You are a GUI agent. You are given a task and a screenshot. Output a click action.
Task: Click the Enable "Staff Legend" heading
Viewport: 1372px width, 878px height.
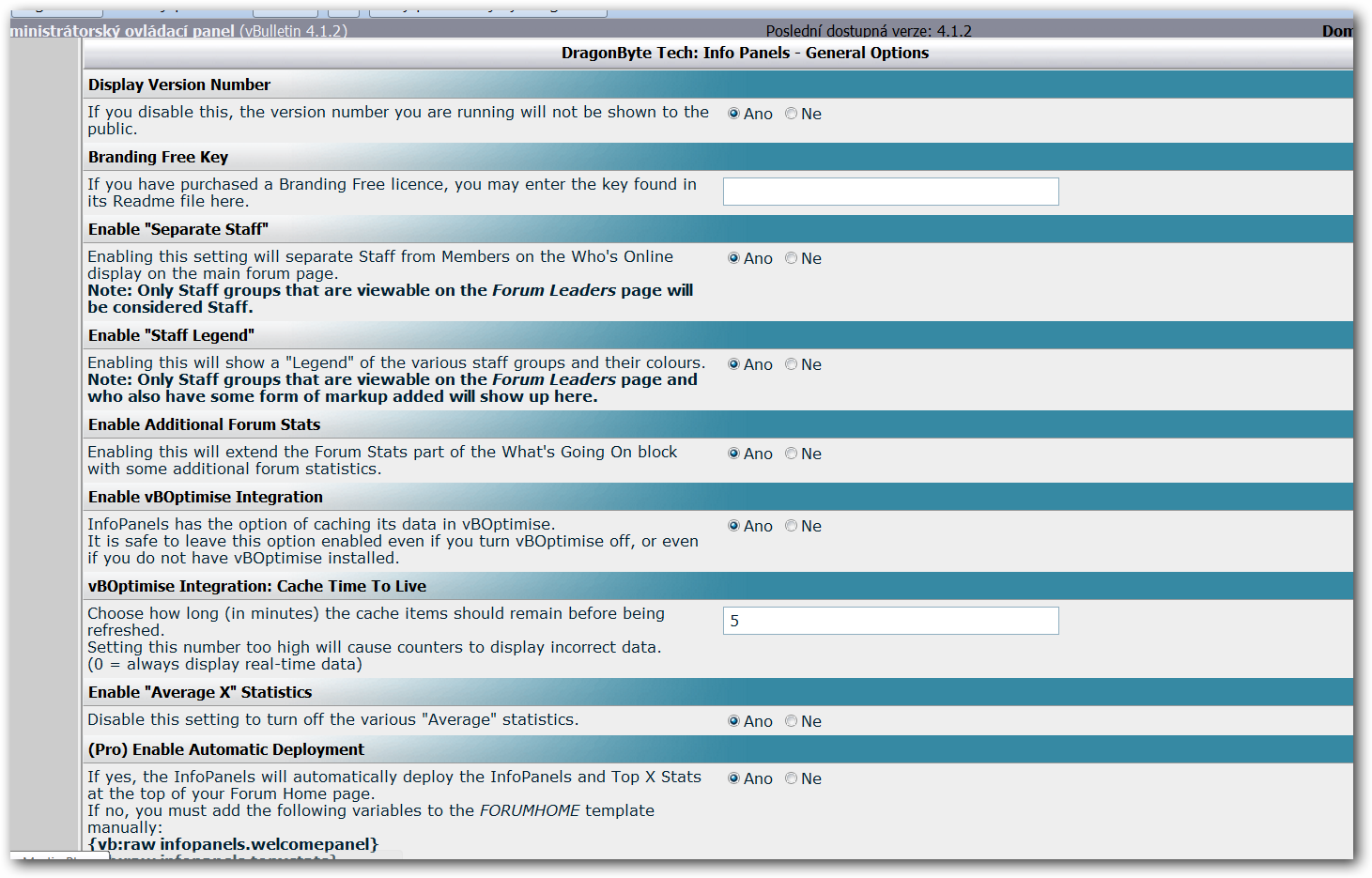172,335
